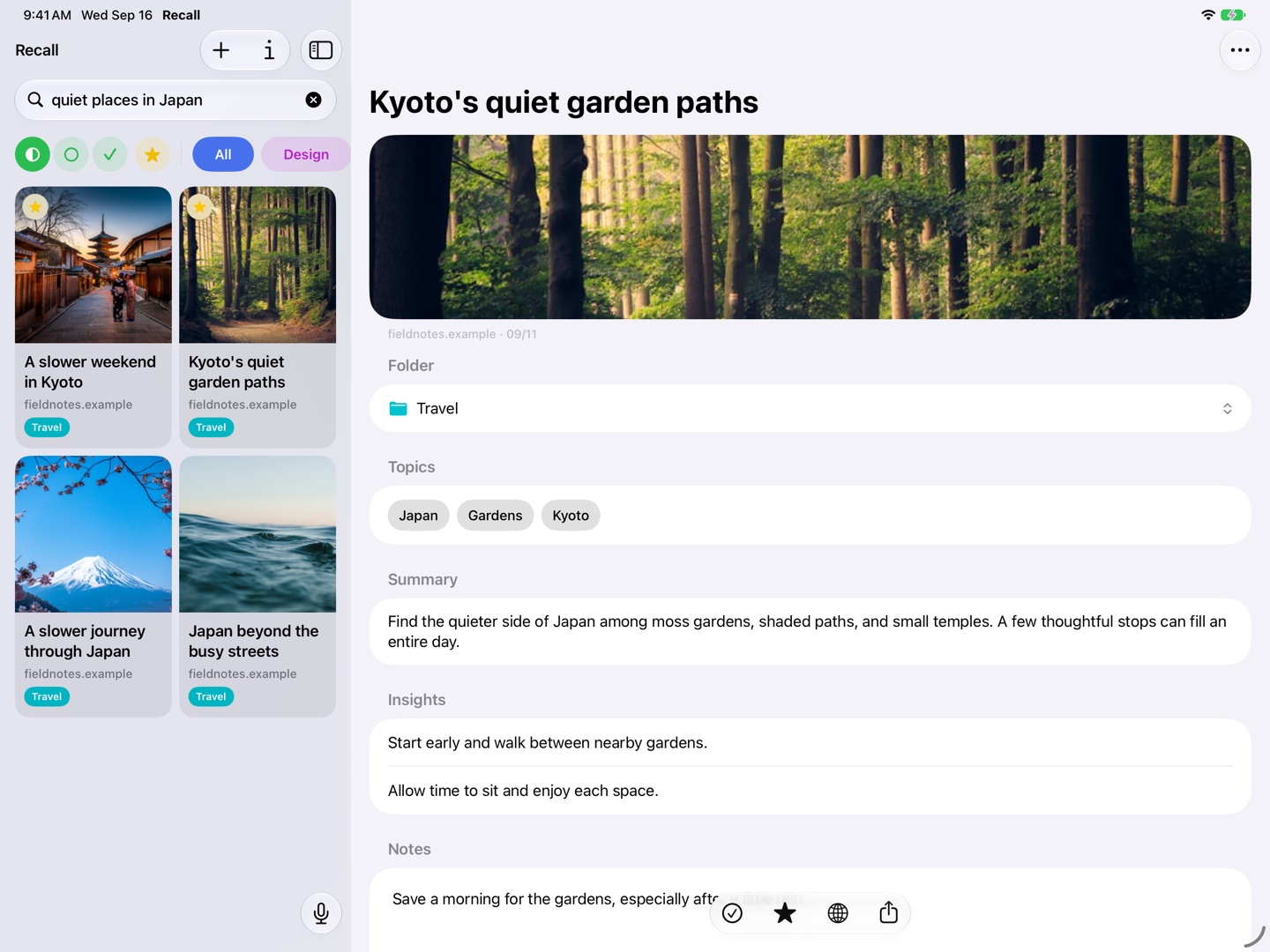This screenshot has height=952, width=1270.
Task: Share the article with the share icon
Action: [x=888, y=912]
